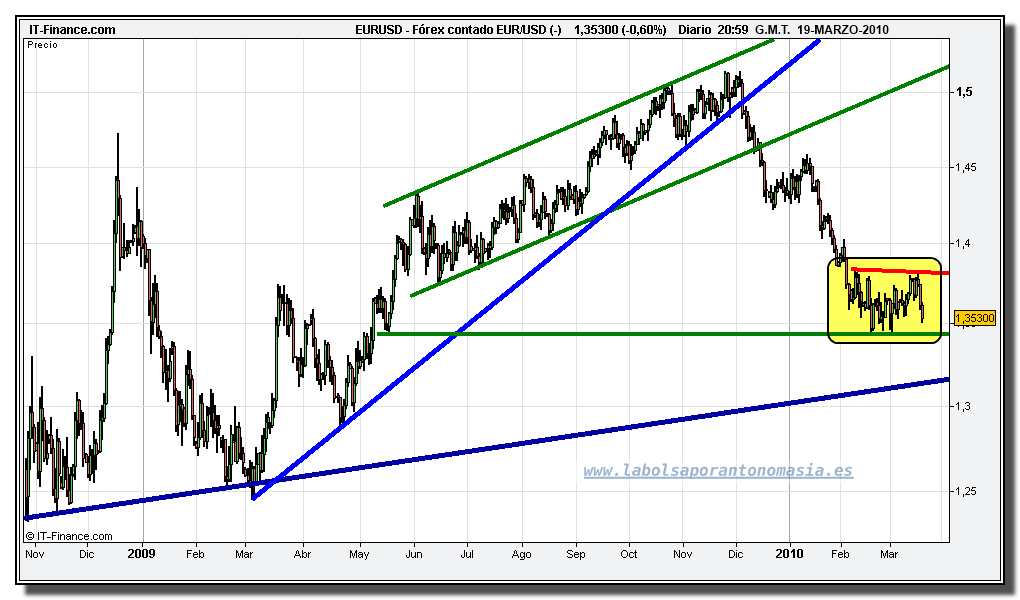Click the 1,25 price axis label
The image size is (1020, 600).
tap(965, 491)
